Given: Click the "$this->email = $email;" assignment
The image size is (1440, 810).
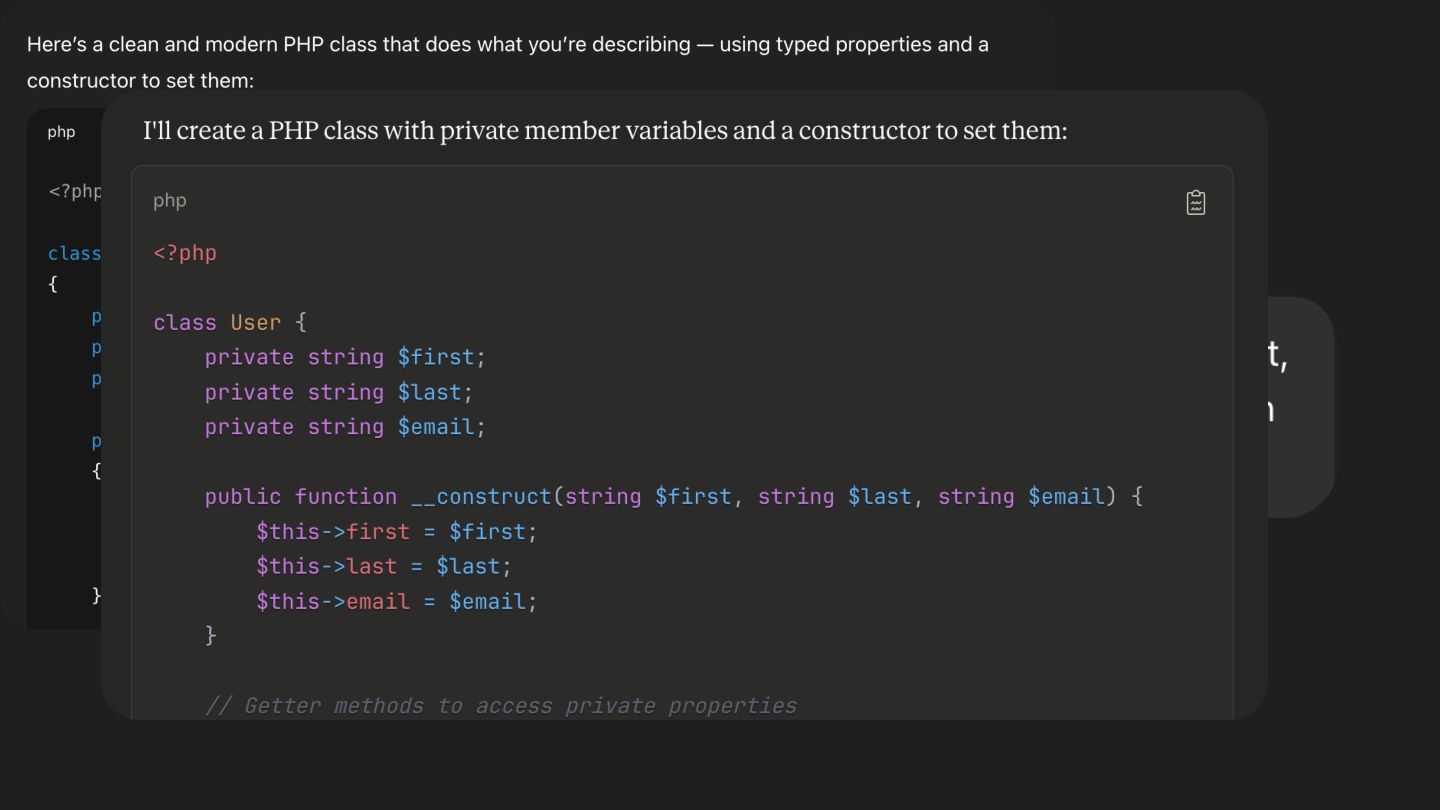Looking at the screenshot, I should coord(396,601).
